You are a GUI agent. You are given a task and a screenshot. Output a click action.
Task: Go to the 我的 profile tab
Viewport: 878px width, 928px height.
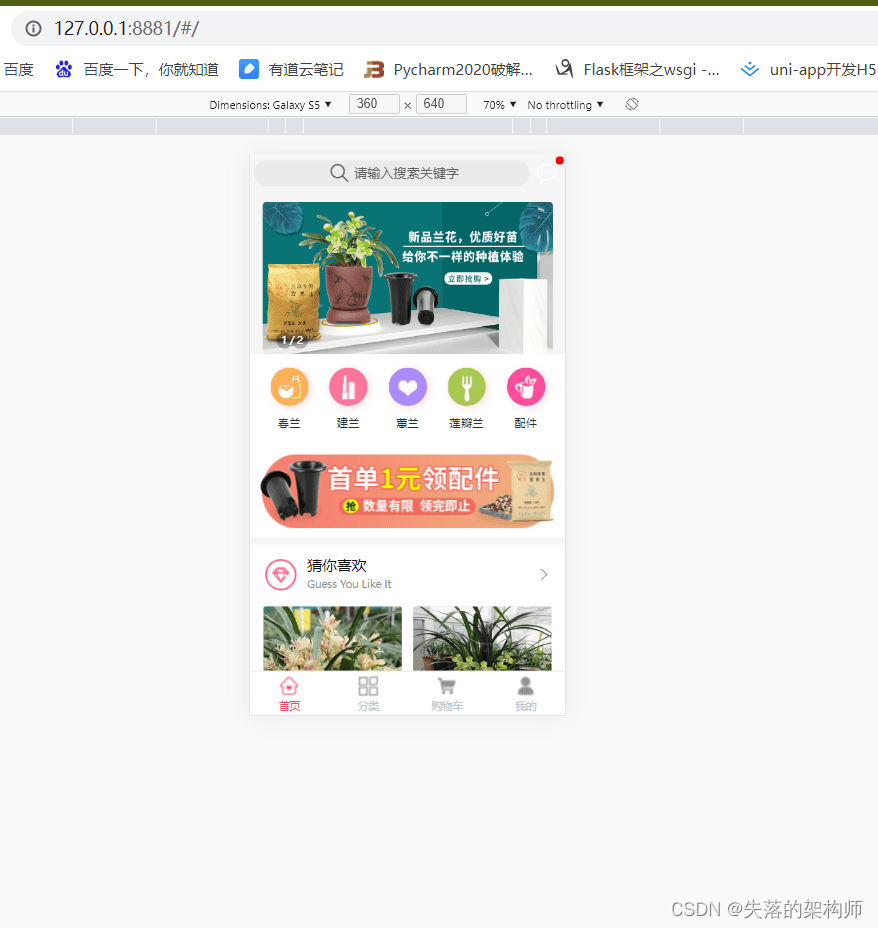(526, 693)
